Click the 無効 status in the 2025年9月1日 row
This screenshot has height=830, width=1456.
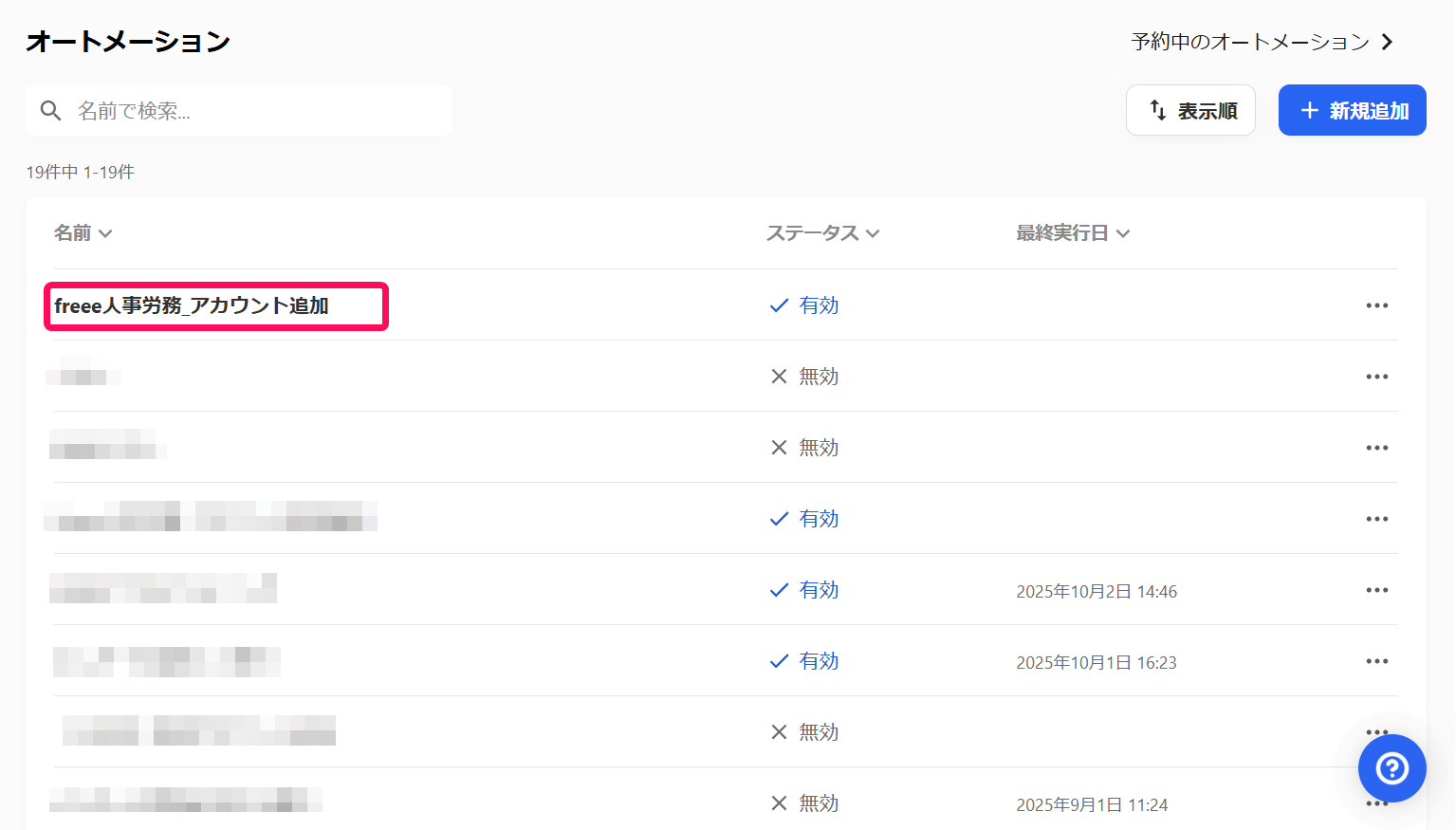point(804,803)
